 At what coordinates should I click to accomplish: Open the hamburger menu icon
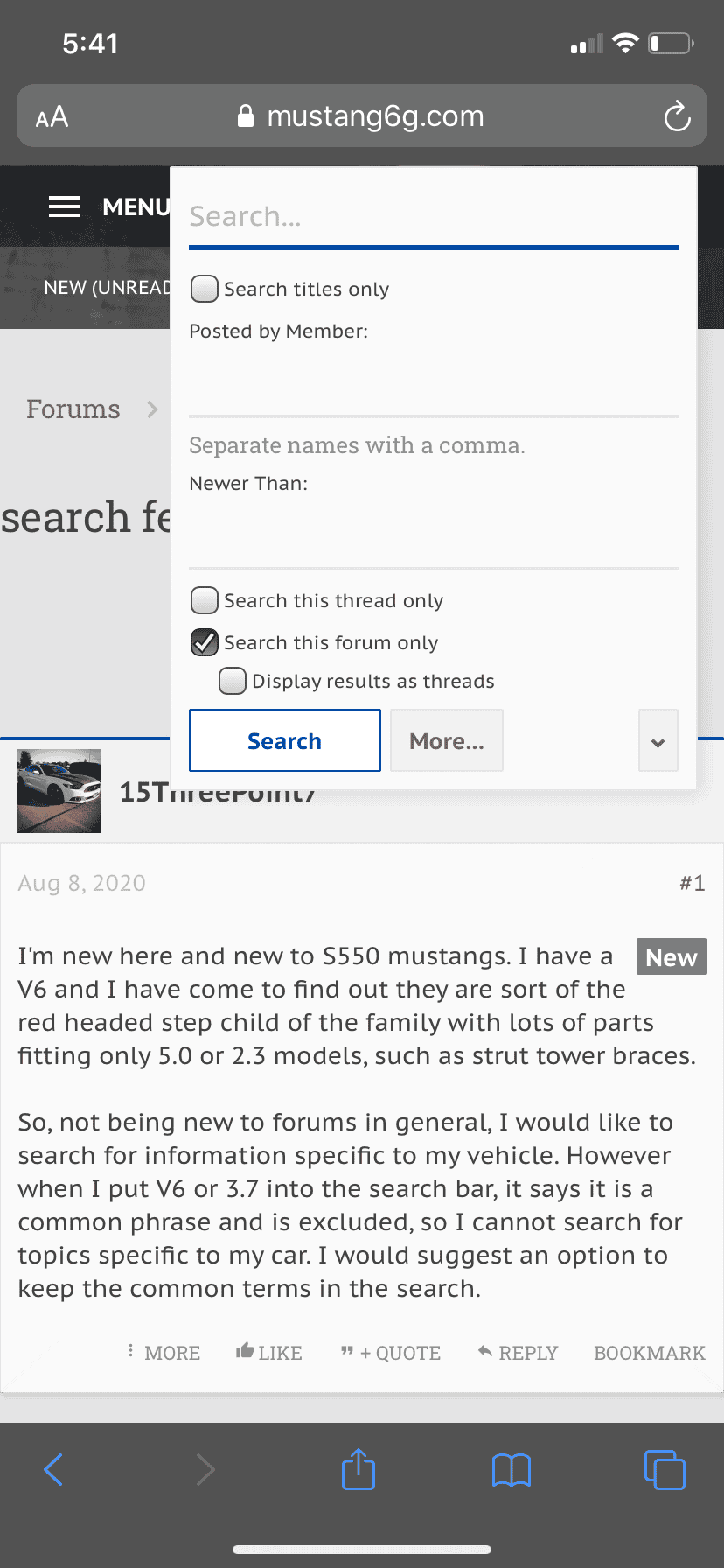point(65,206)
